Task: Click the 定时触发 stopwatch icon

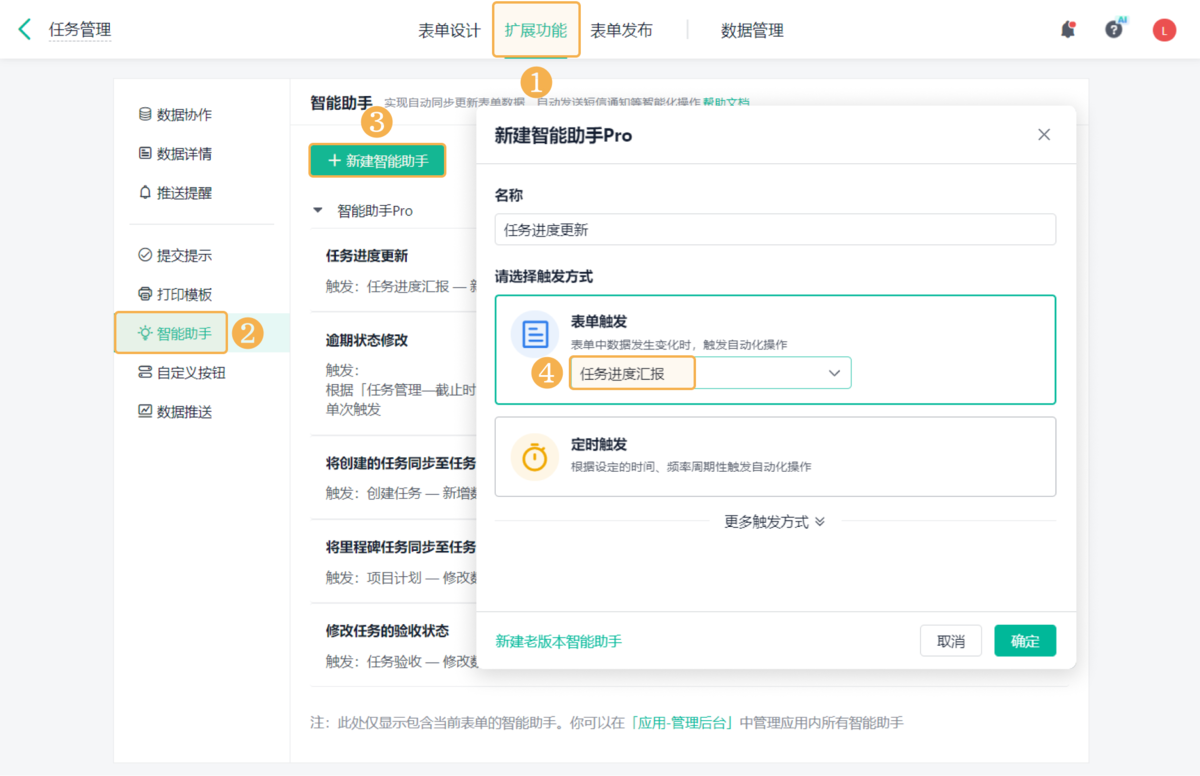Action: click(x=535, y=457)
